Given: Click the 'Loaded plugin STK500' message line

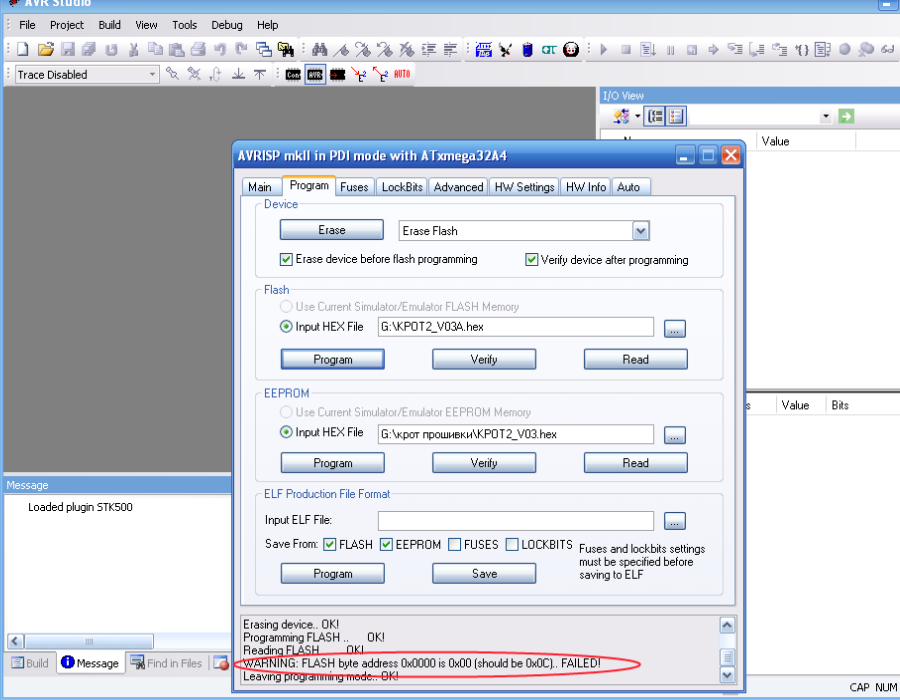Looking at the screenshot, I should click(80, 507).
